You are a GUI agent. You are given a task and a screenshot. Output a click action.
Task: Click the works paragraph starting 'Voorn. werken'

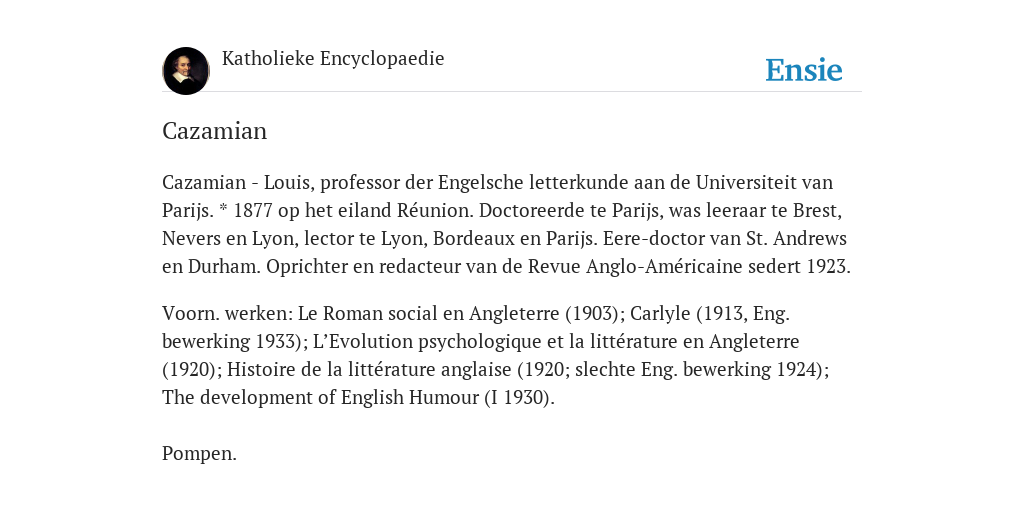tap(496, 355)
